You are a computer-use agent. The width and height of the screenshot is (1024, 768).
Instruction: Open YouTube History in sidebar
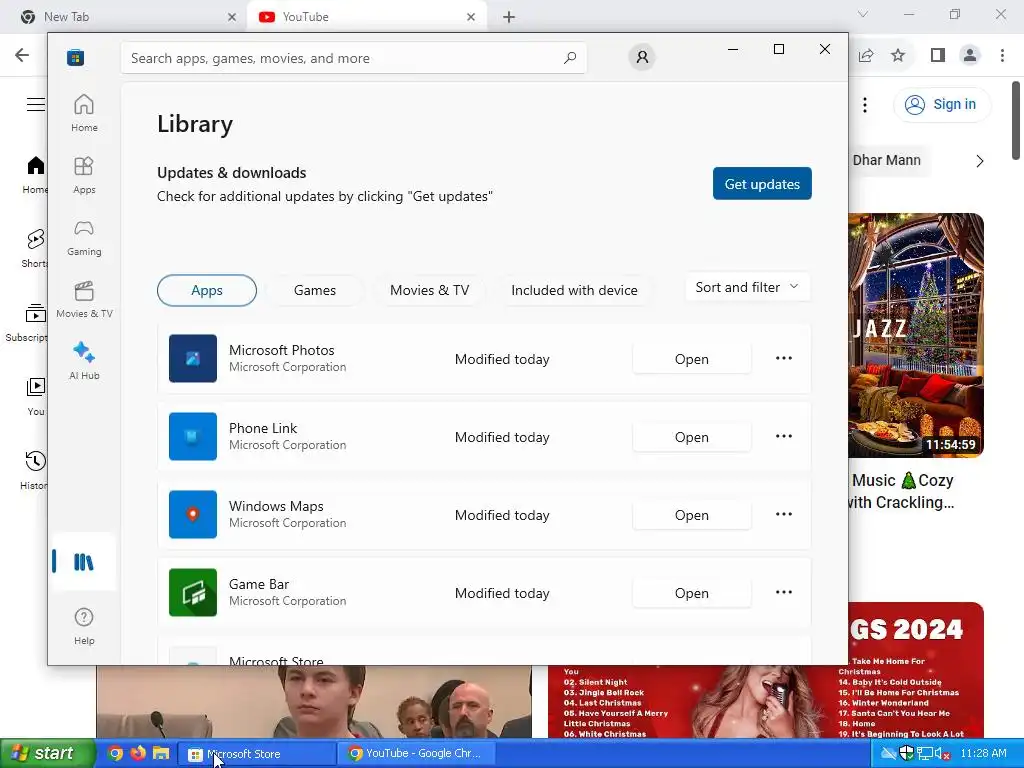point(34,470)
